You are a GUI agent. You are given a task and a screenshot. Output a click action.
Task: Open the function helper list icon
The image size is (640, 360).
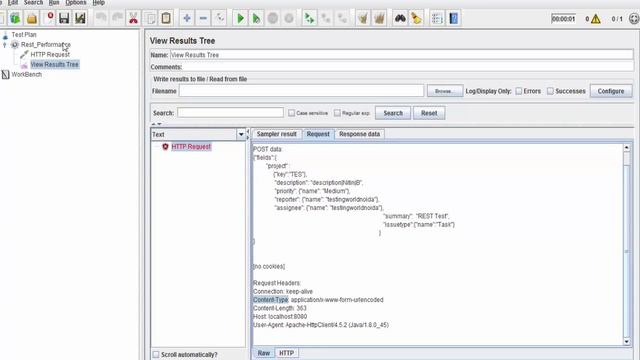tap(437, 18)
